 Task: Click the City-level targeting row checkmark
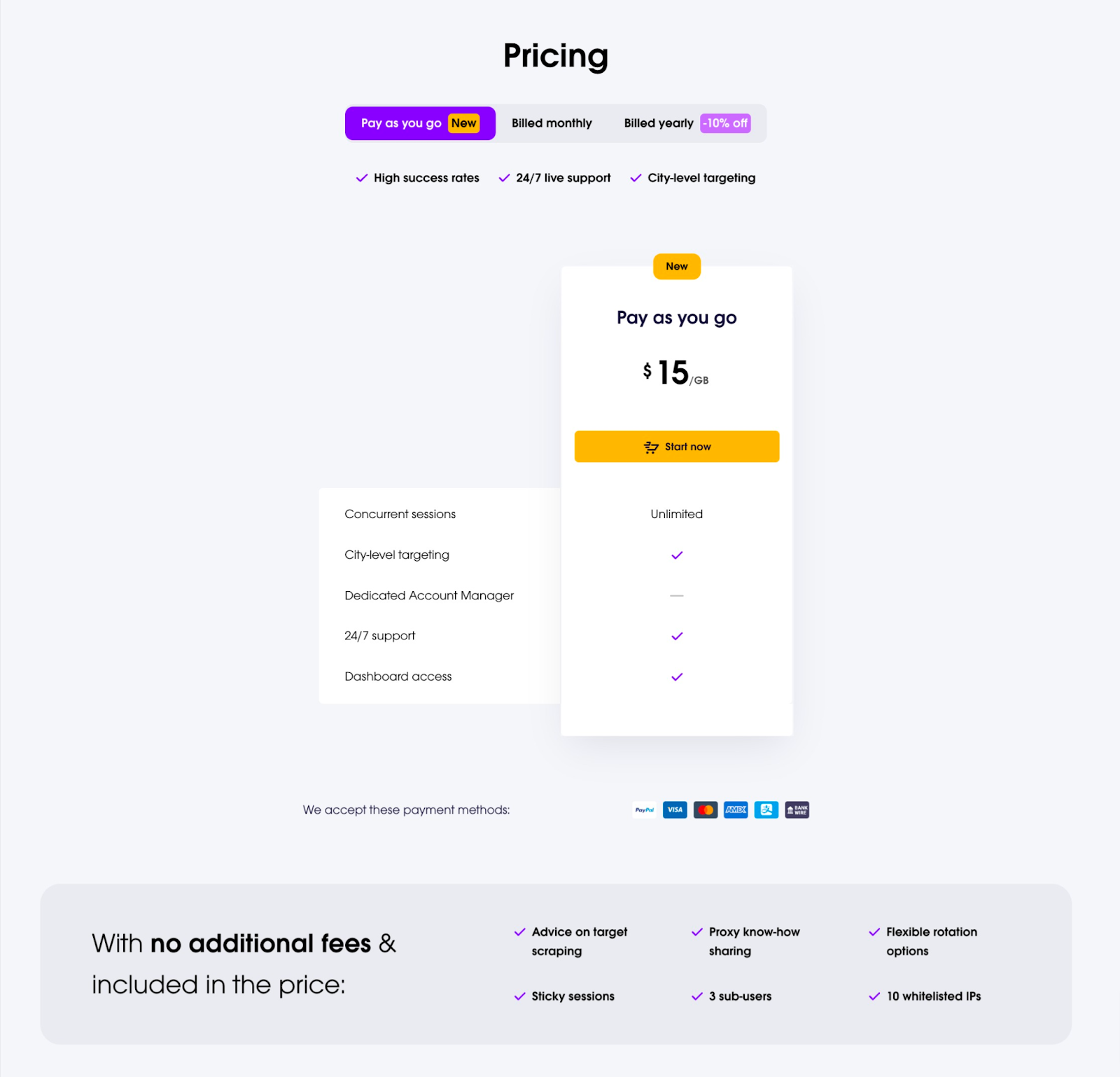(x=677, y=555)
